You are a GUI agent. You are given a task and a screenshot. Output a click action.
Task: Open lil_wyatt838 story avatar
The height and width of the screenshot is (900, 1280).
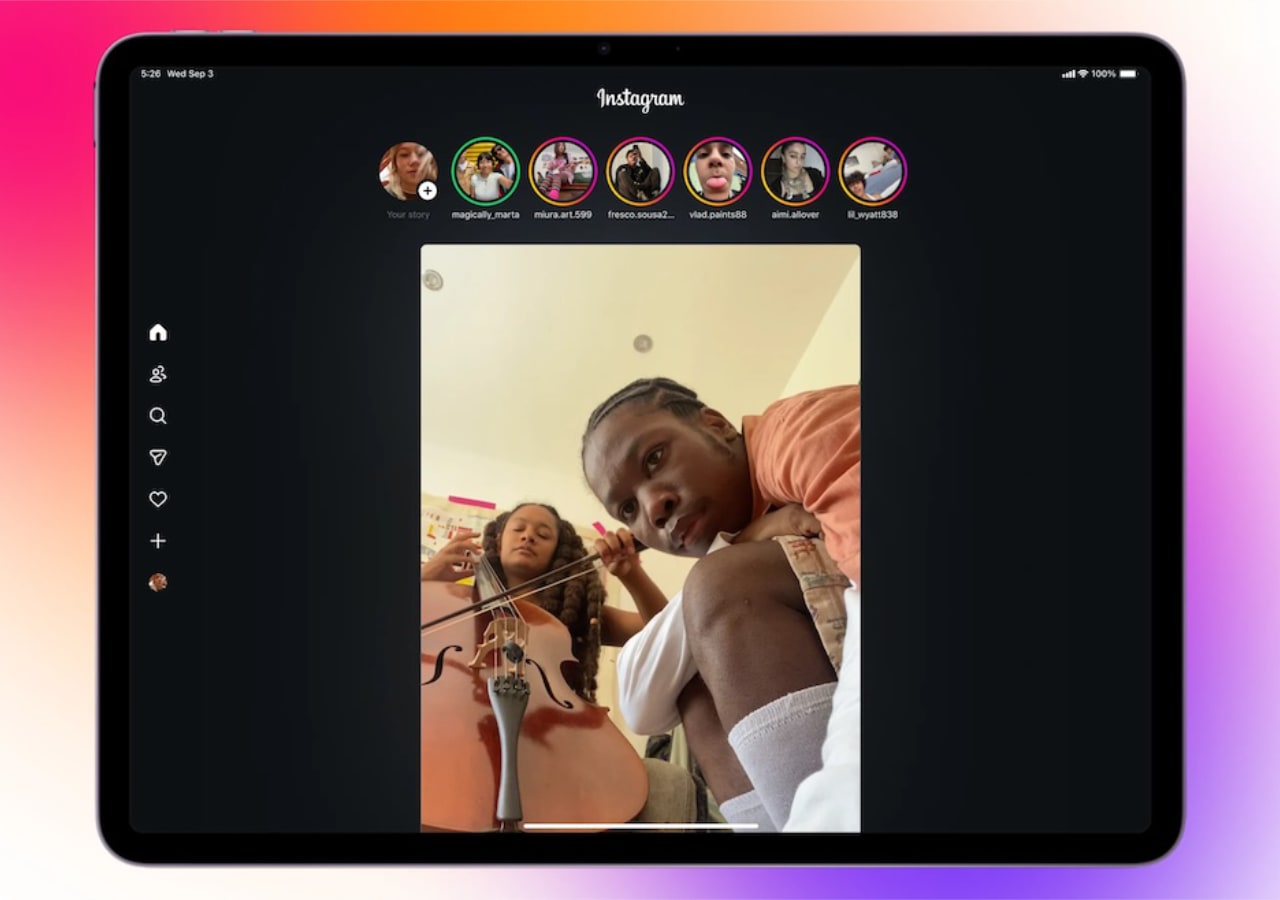872,171
